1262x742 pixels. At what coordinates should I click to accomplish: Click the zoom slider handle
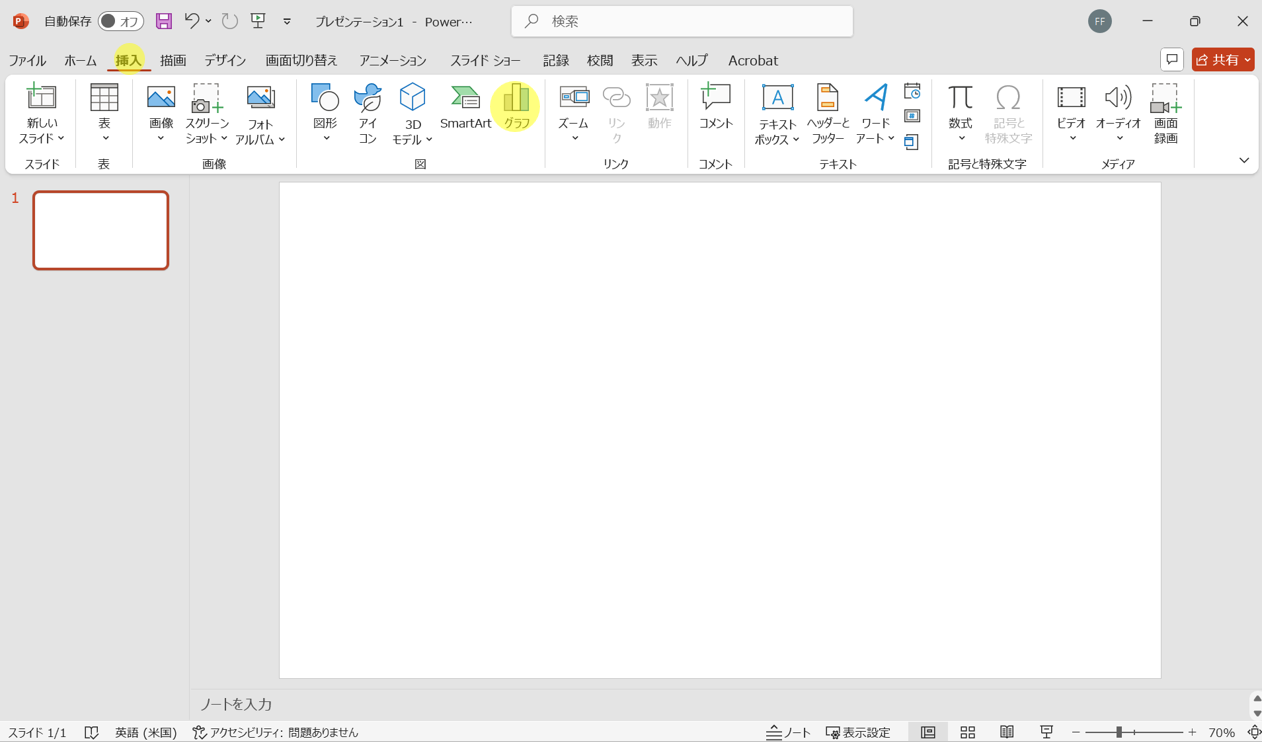(x=1119, y=732)
